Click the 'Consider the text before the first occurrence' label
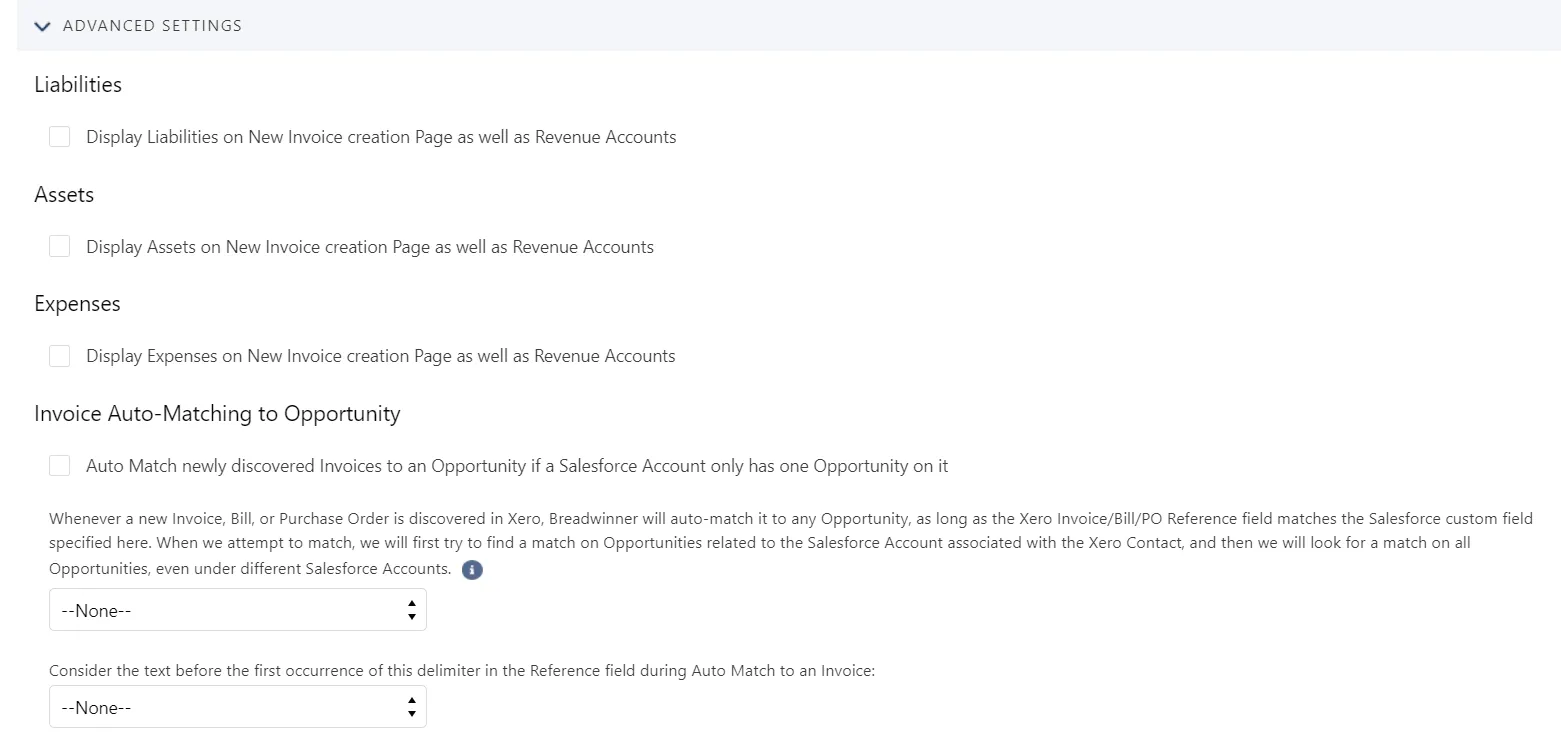Screen dimensions: 1561x745 pyautogui.click(x=462, y=671)
